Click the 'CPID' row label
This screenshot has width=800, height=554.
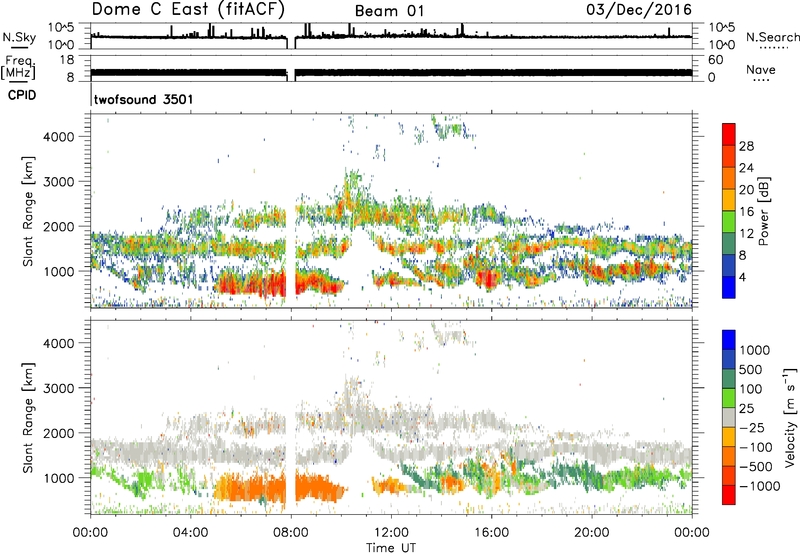coord(22,95)
